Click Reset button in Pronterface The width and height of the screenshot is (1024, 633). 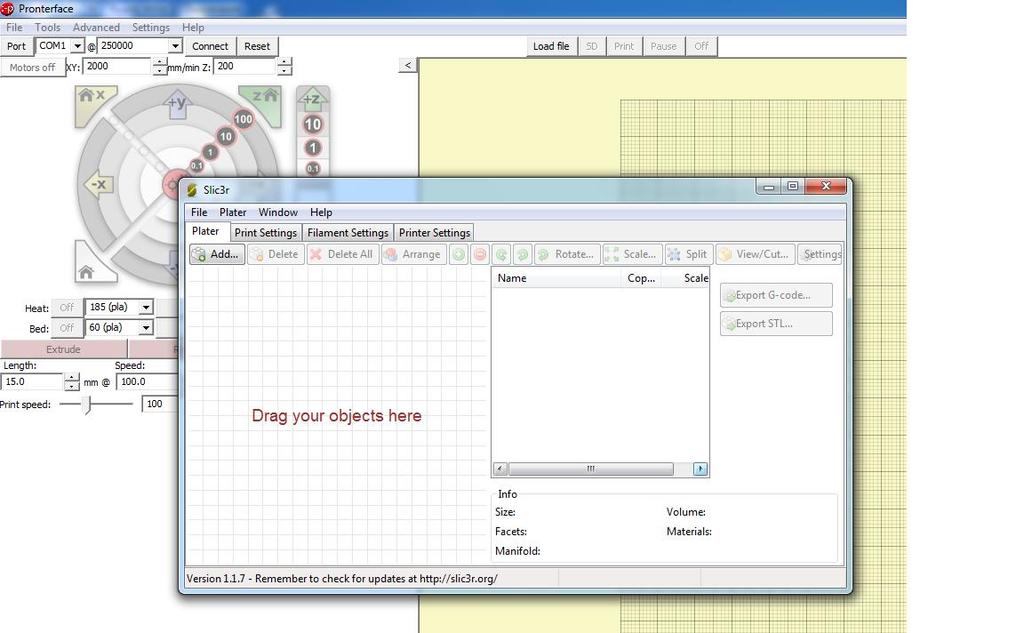(x=257, y=46)
